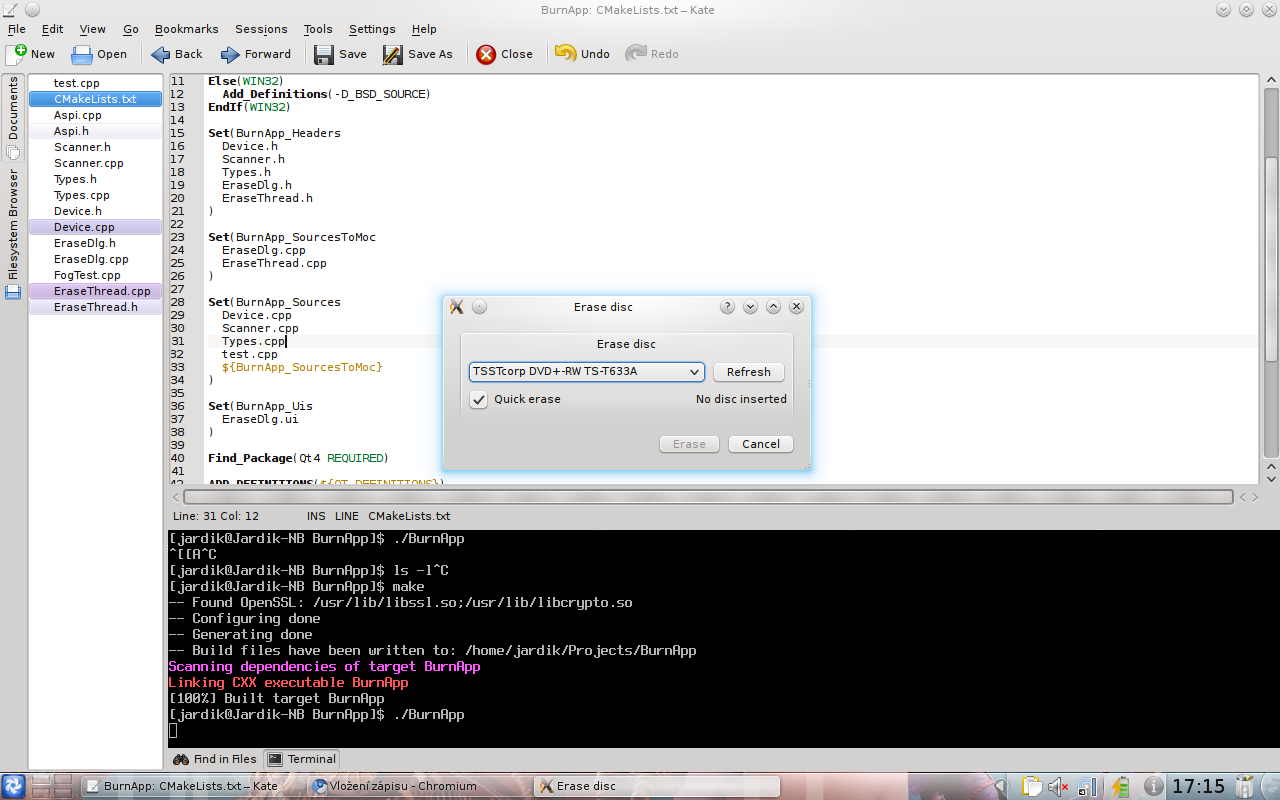Open the File menu
Screen dimensions: 1280x800
click(x=17, y=29)
